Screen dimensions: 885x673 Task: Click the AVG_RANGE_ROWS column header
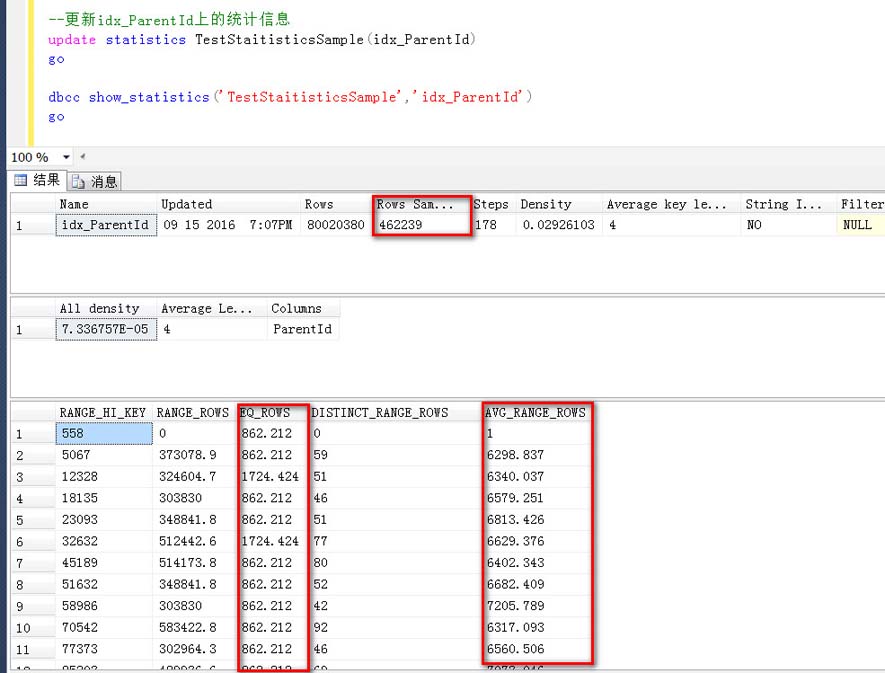click(x=535, y=412)
